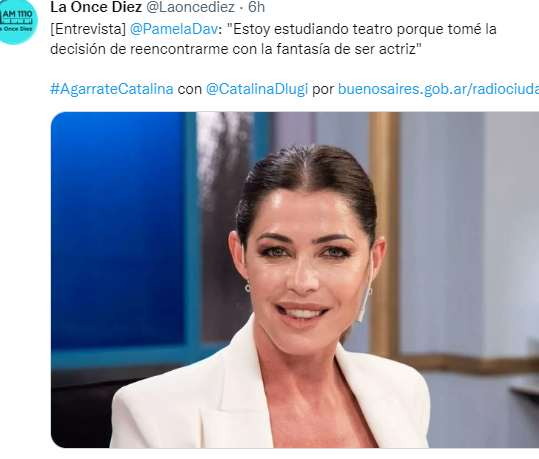Image resolution: width=539 pixels, height=459 pixels.
Task: Follow the #AgarrateCatalina hashtag
Action: (112, 89)
